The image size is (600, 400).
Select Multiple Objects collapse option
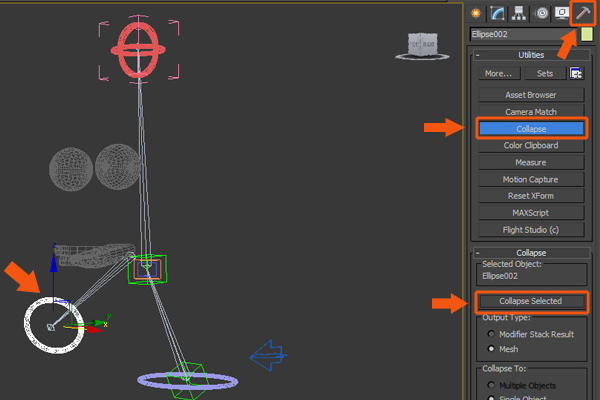[x=522, y=385]
